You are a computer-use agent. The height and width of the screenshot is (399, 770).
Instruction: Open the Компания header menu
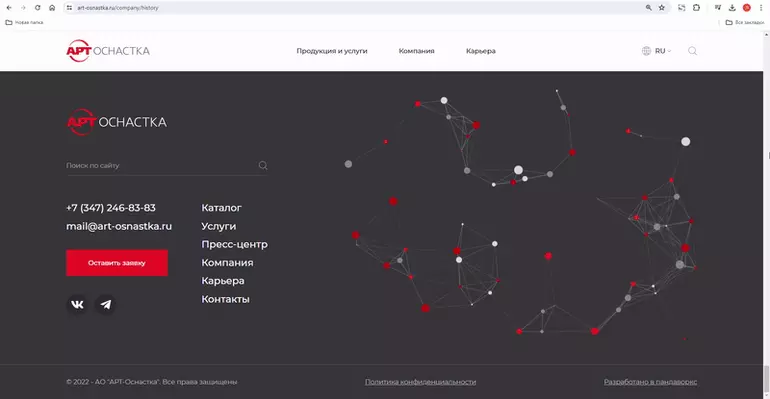[416, 51]
